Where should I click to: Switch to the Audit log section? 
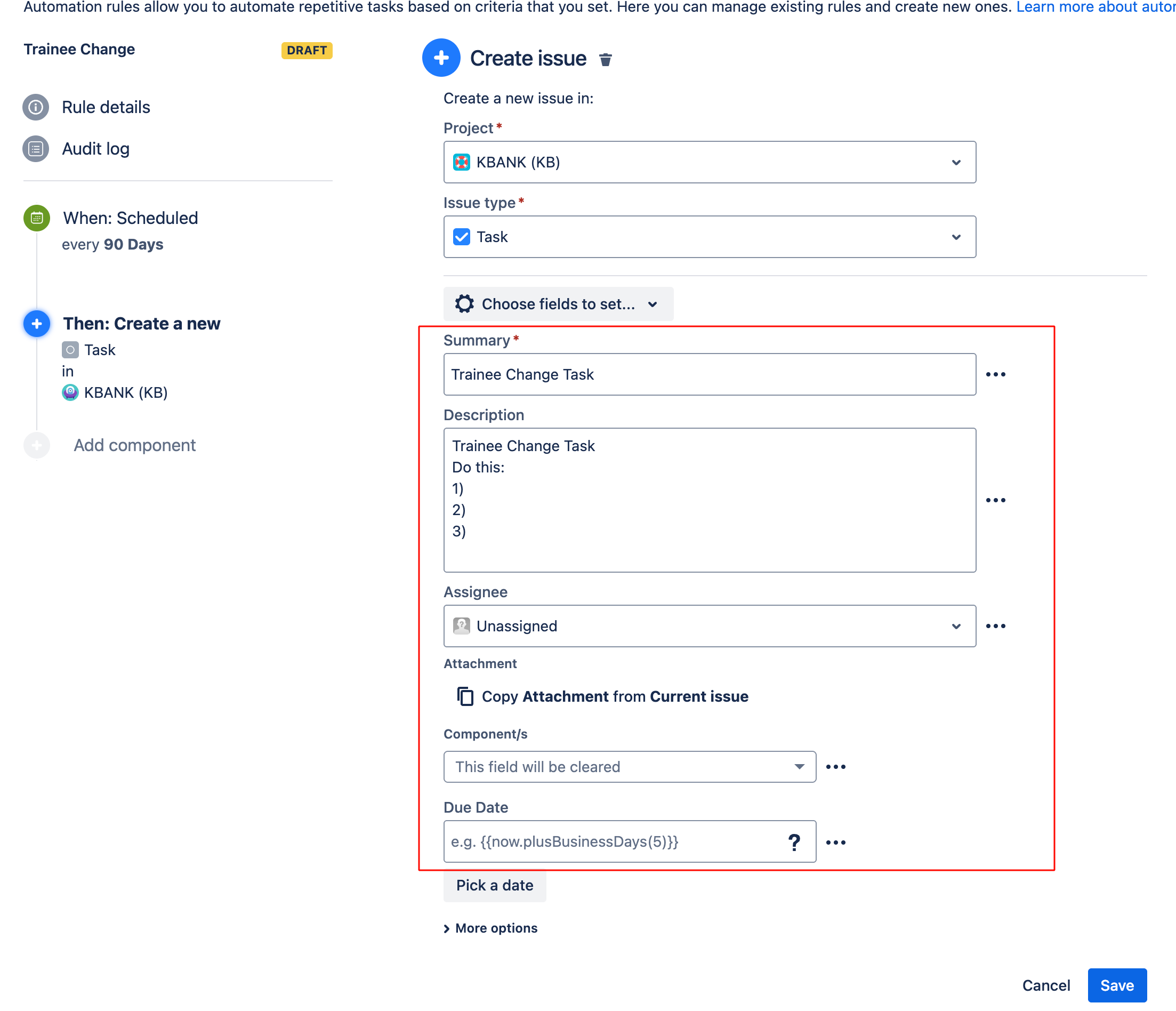[x=95, y=149]
